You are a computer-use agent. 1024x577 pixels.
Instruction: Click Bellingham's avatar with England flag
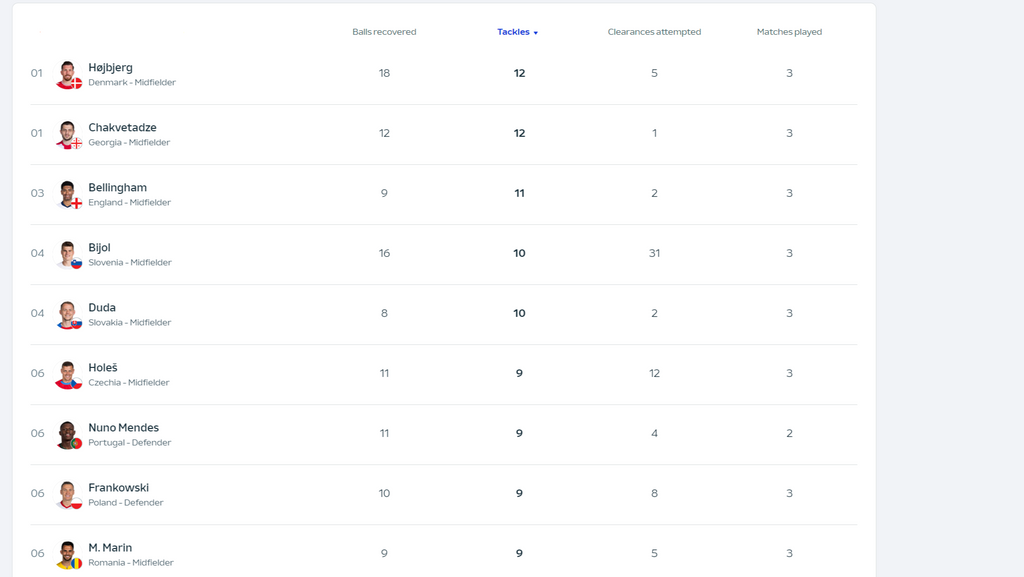pos(68,195)
